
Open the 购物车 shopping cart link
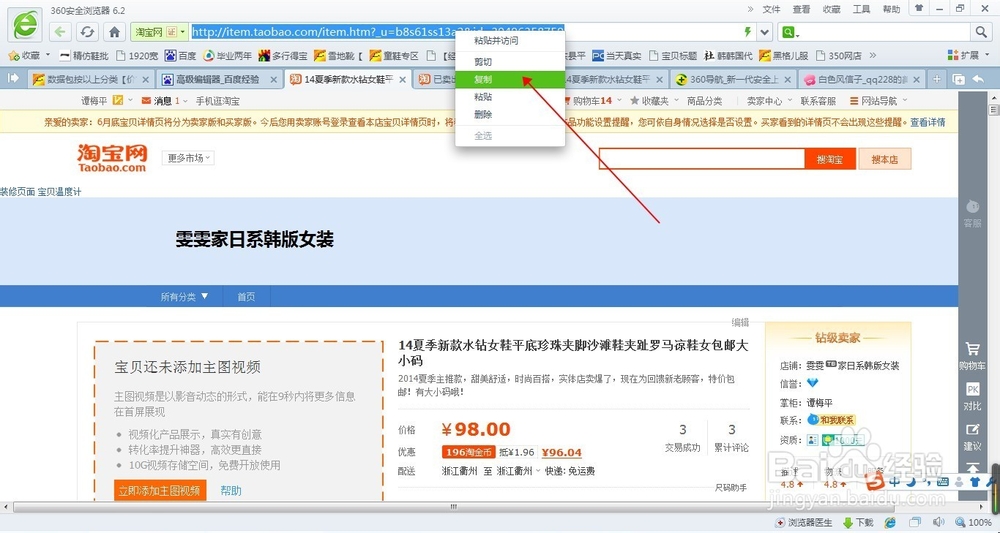[x=592, y=101]
